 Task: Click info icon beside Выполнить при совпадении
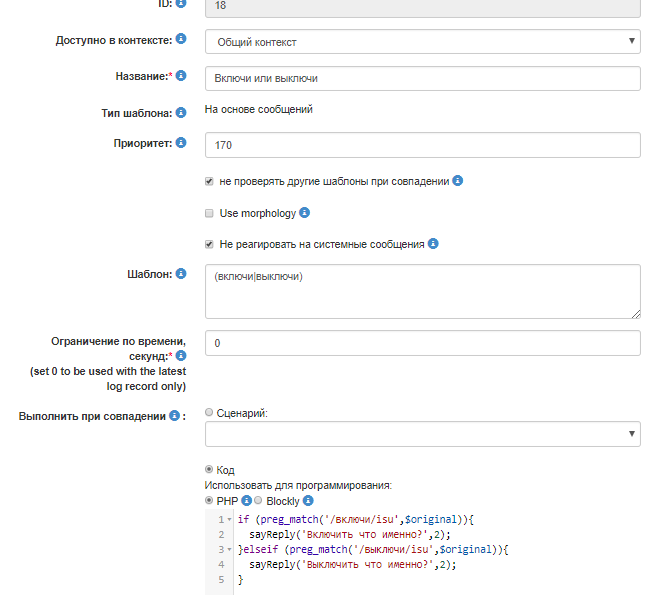click(x=174, y=415)
